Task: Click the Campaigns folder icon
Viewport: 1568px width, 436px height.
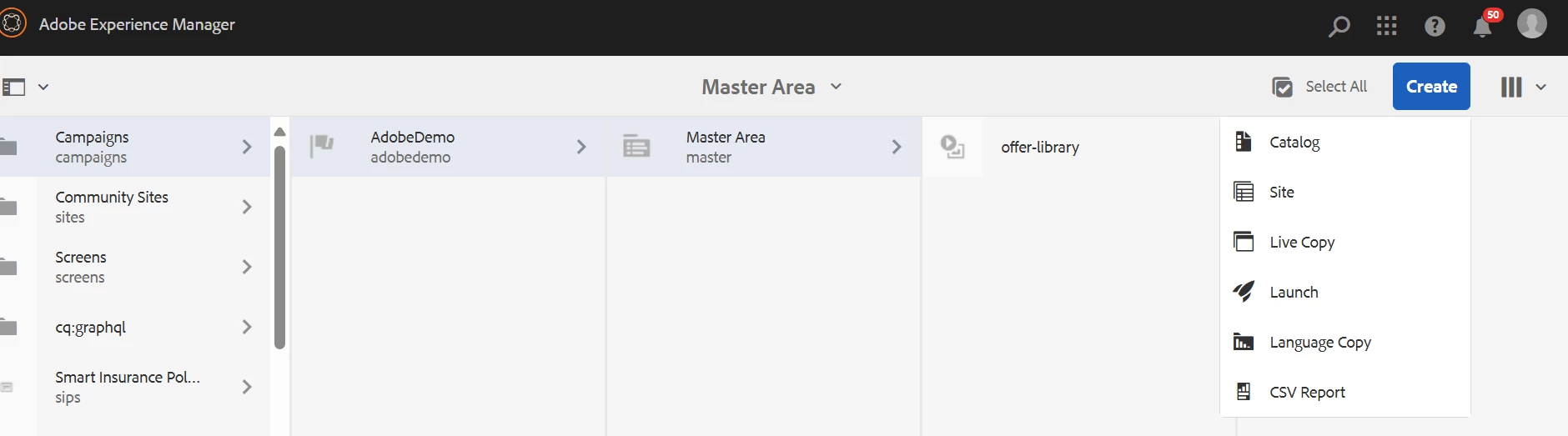Action: [8, 148]
